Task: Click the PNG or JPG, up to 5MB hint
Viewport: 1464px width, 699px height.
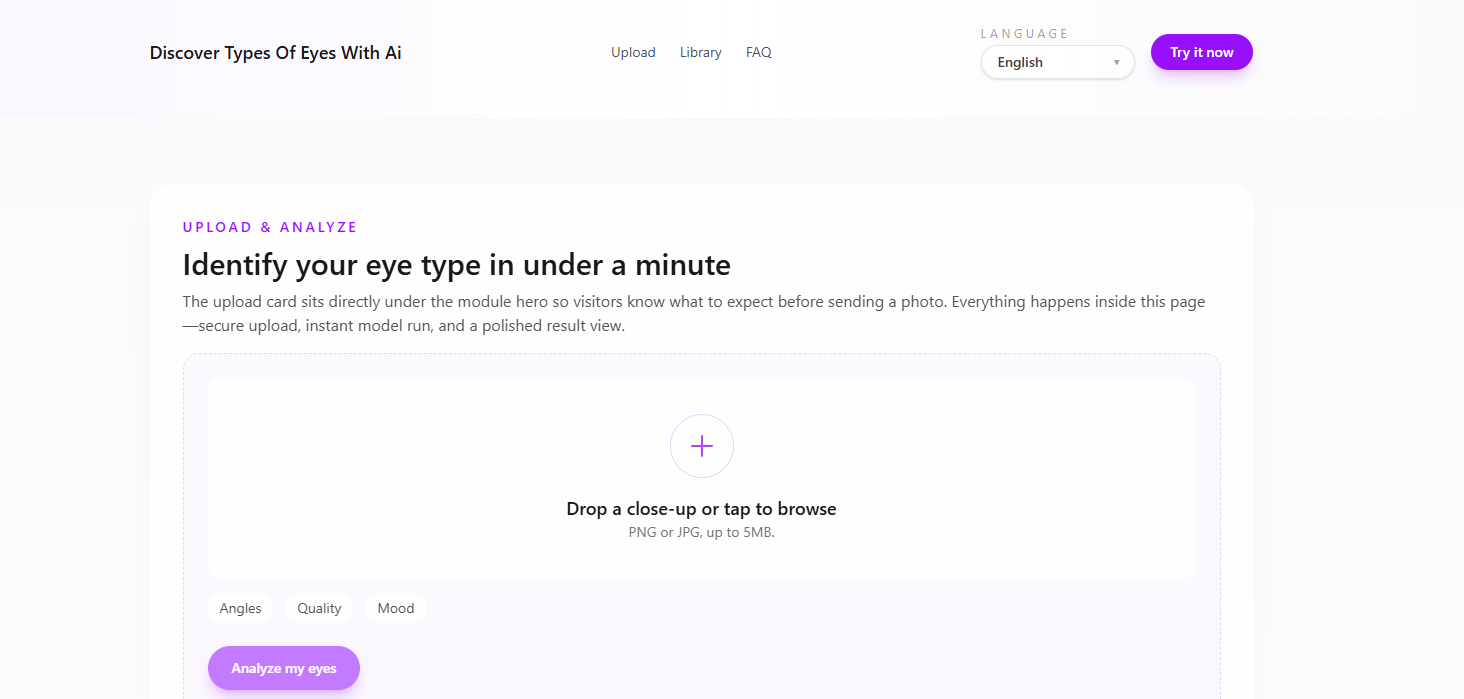Action: pos(701,532)
